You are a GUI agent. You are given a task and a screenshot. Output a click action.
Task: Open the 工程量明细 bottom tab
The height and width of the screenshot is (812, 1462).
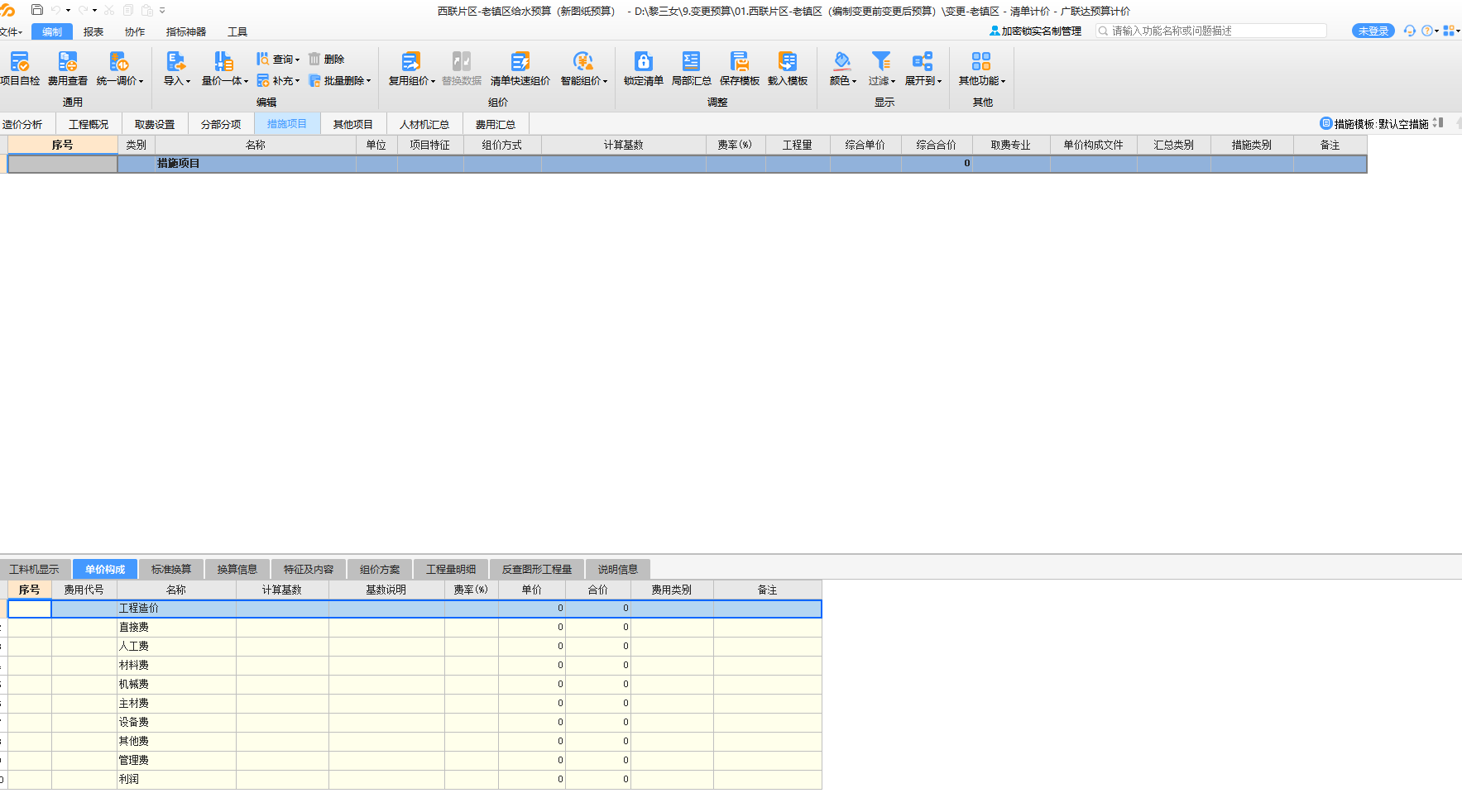[451, 569]
